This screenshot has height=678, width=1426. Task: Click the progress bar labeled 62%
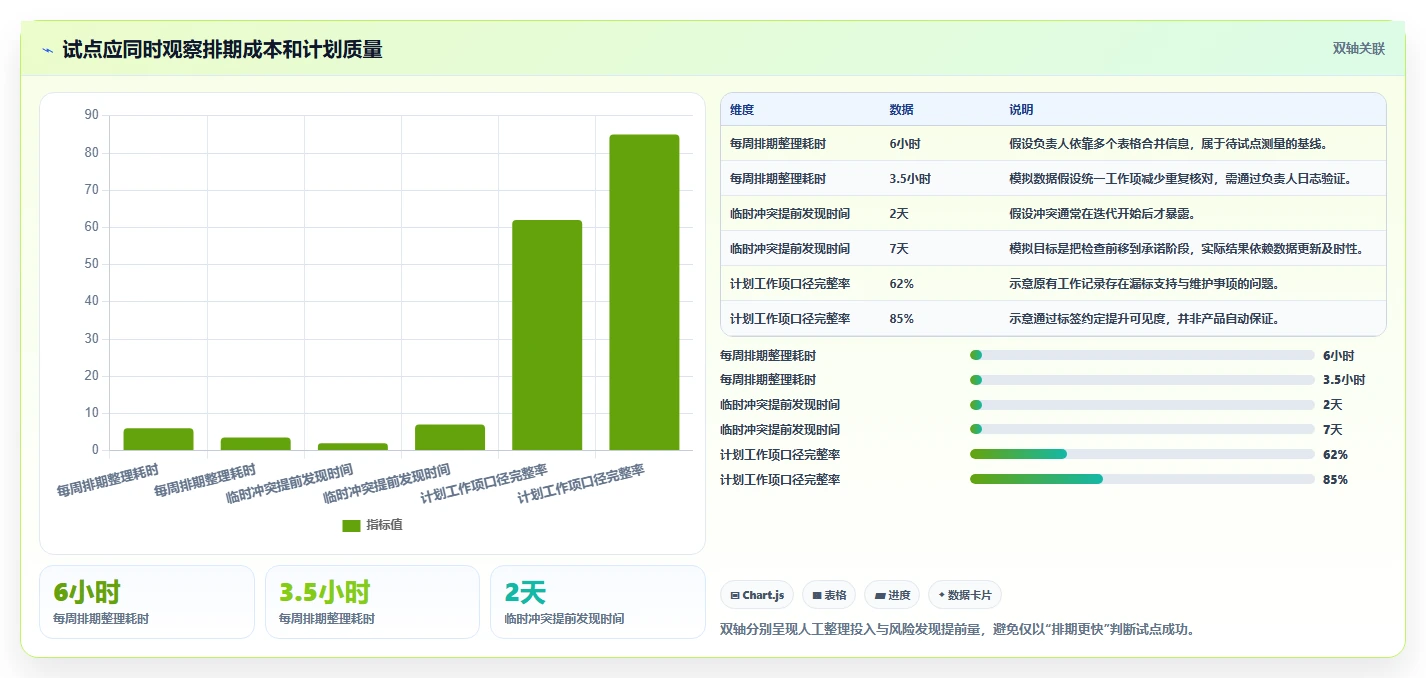tap(1142, 455)
